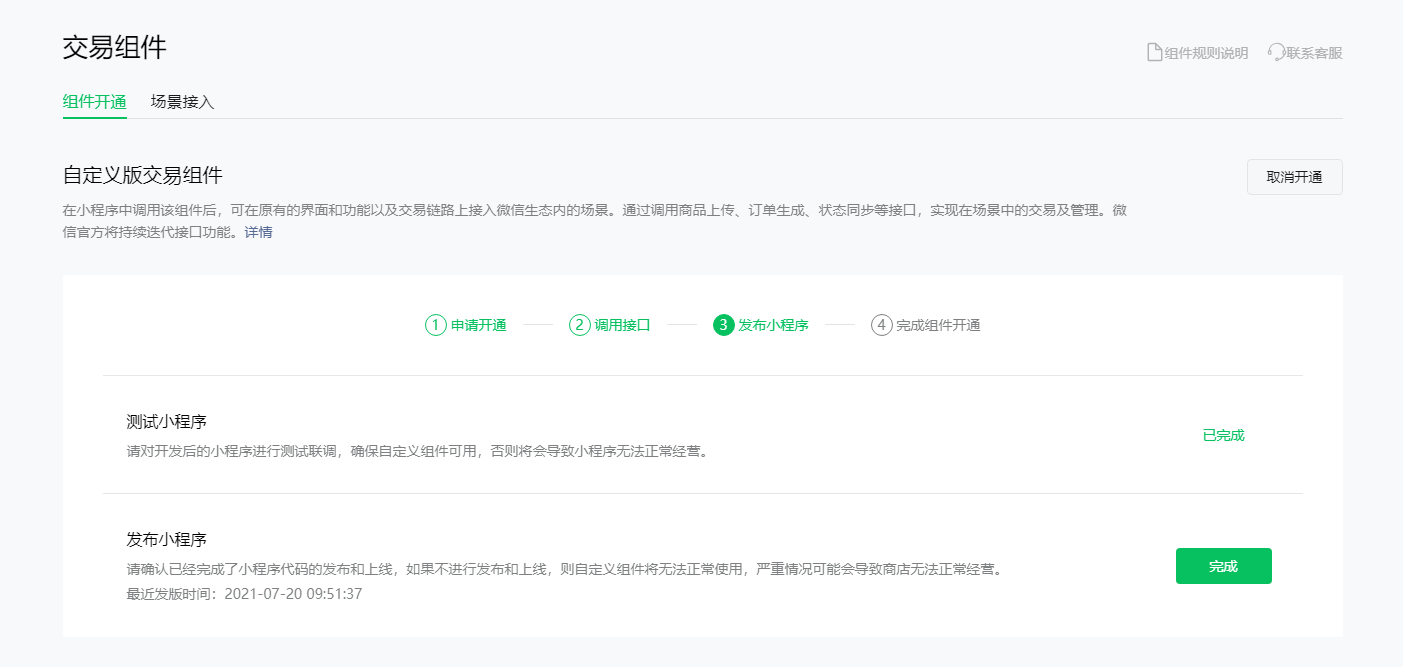Open the 详情 link
The image size is (1403, 667).
258,232
